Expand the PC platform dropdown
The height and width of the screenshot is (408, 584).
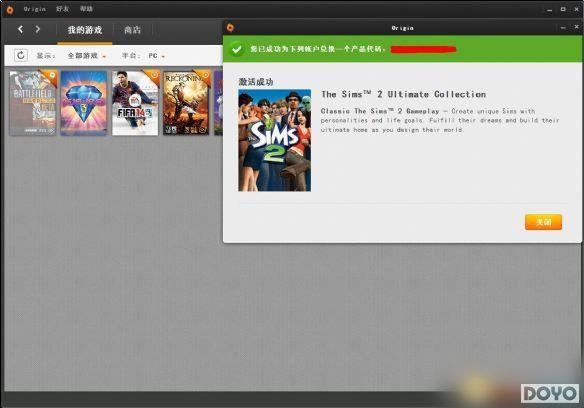[156, 56]
